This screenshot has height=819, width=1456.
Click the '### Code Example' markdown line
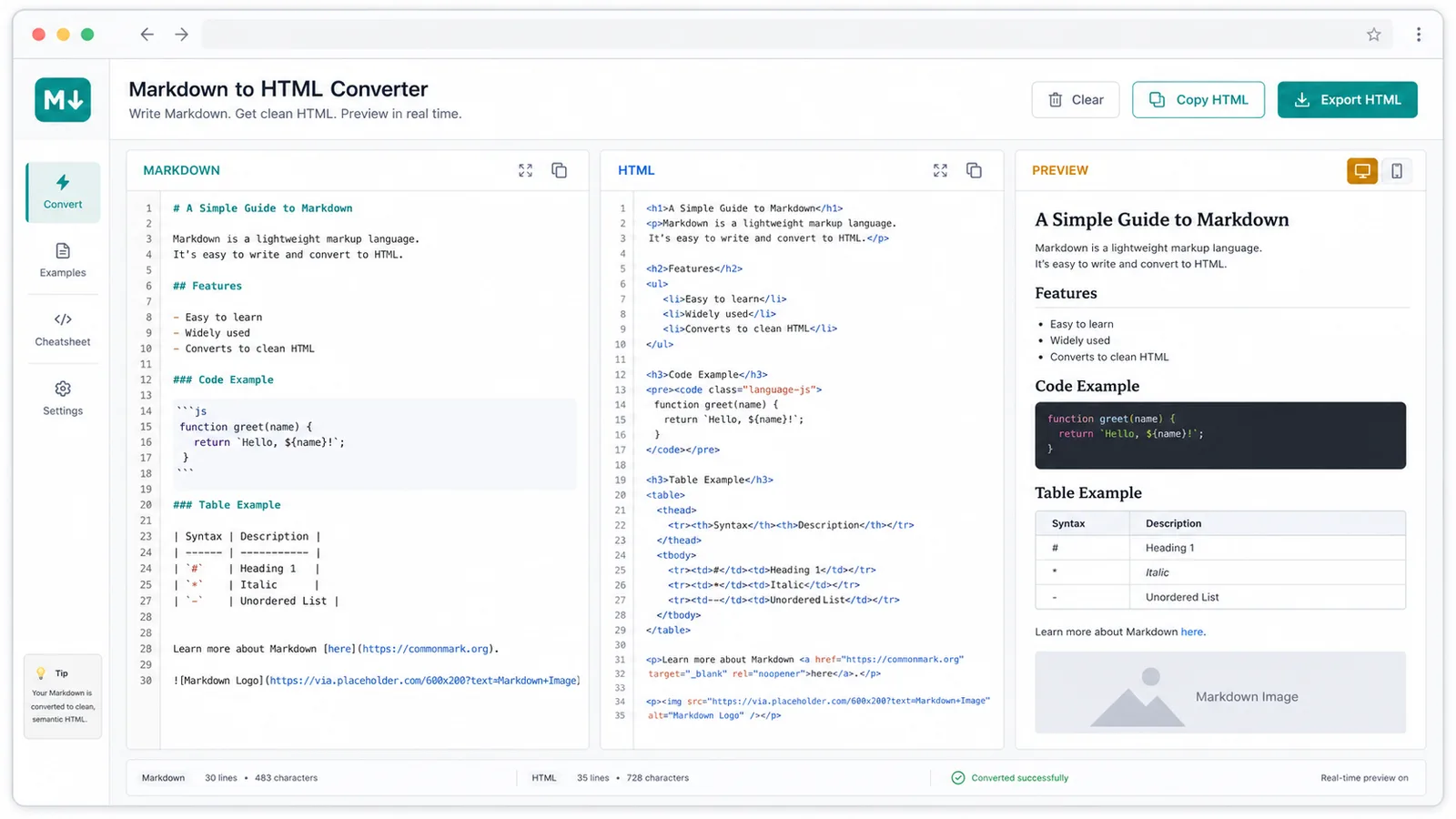(x=223, y=379)
